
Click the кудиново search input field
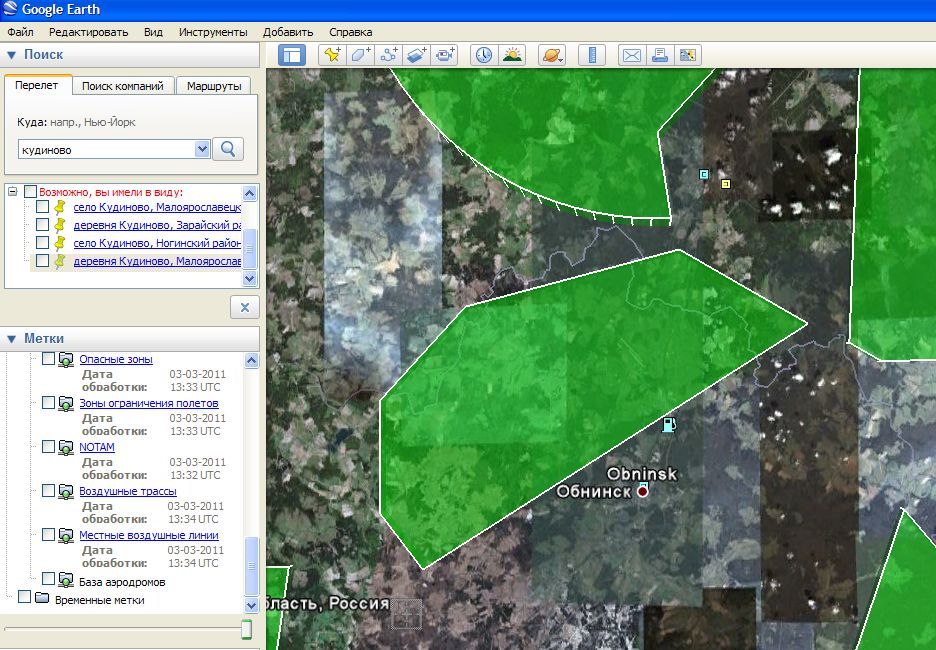[107, 149]
